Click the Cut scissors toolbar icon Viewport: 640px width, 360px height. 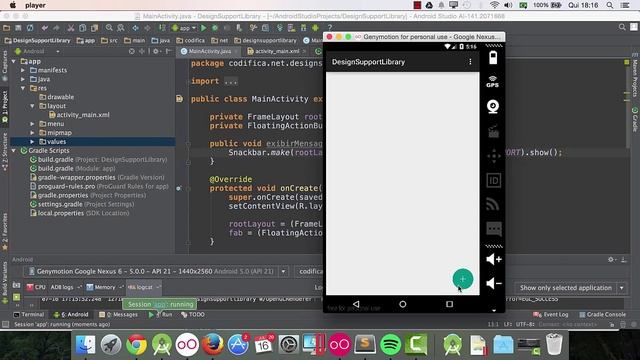click(x=71, y=28)
